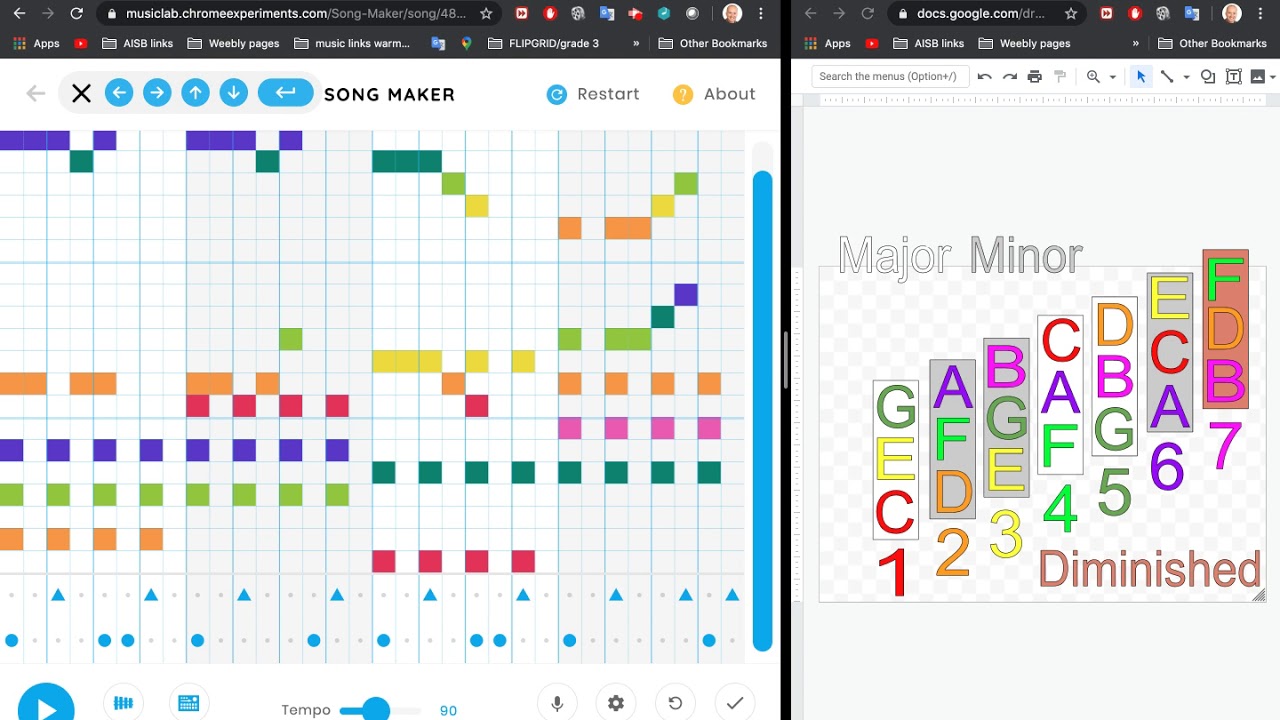Click the tempo value 90
This screenshot has width=1280, height=720.
448,711
